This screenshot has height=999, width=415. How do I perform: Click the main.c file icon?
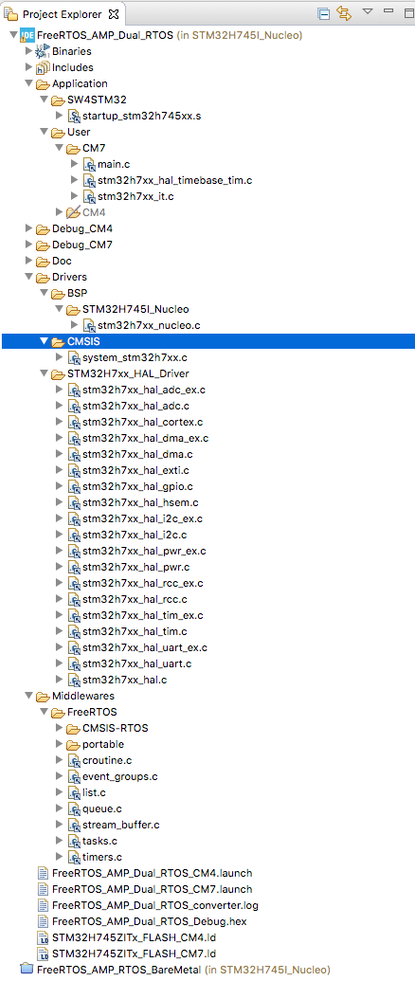point(89,164)
